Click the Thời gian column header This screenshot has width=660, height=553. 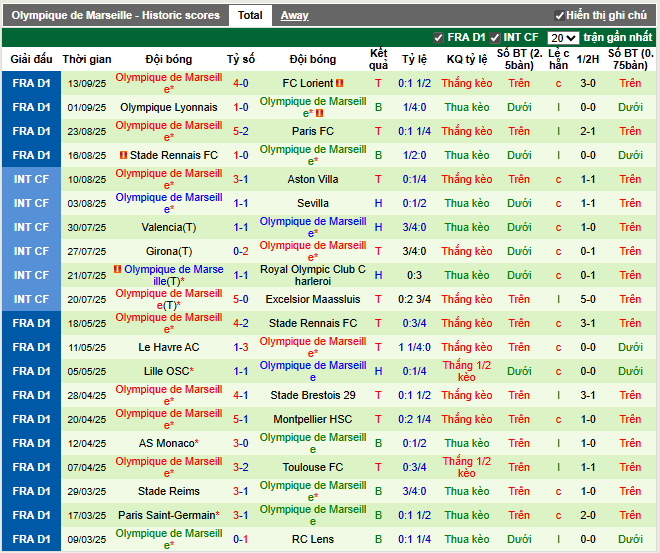click(x=87, y=59)
